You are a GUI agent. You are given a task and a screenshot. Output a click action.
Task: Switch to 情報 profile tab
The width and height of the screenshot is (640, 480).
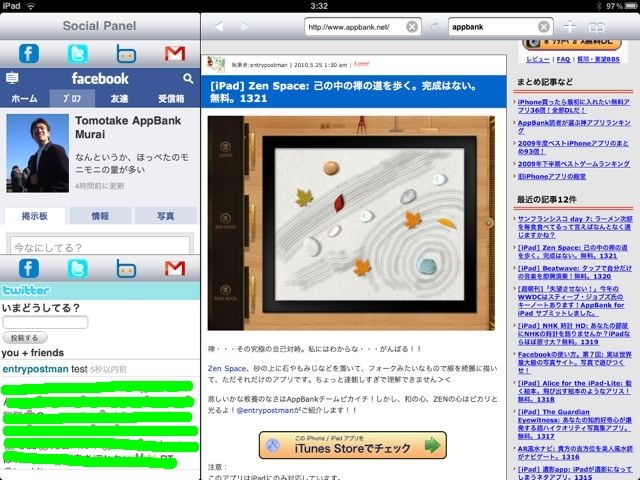click(100, 216)
